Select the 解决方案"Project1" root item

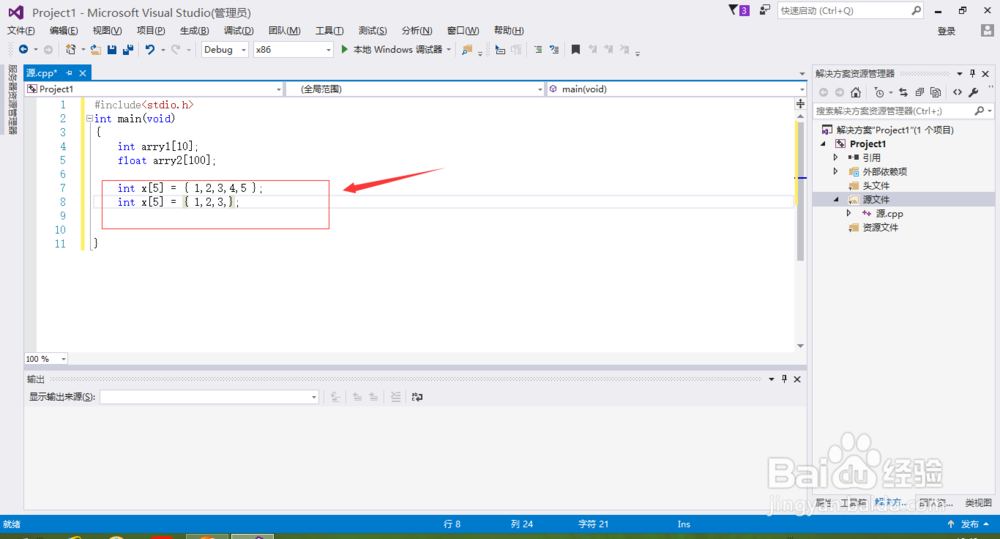tap(895, 130)
